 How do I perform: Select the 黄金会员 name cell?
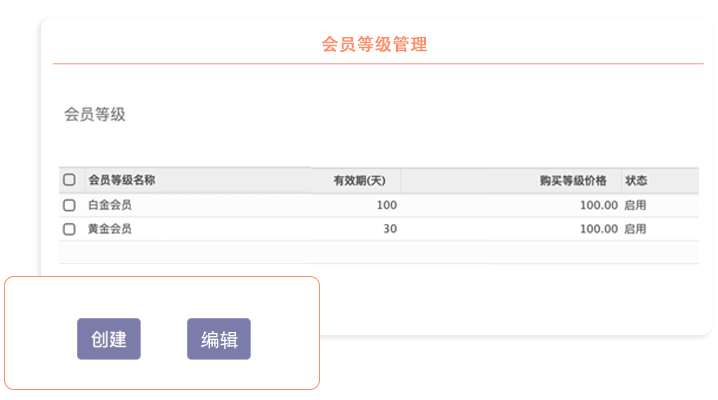pyautogui.click(x=110, y=229)
